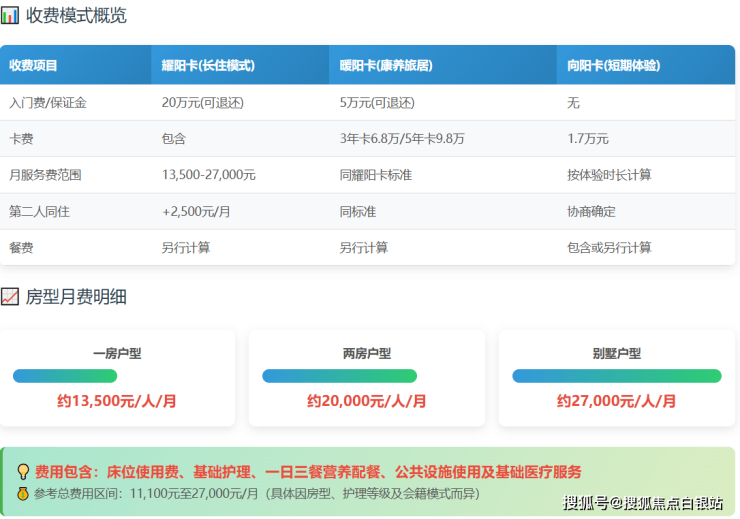Click the 3年卡6.8万/5年卡9.8万 cell
The width and height of the screenshot is (740, 519).
(402, 139)
